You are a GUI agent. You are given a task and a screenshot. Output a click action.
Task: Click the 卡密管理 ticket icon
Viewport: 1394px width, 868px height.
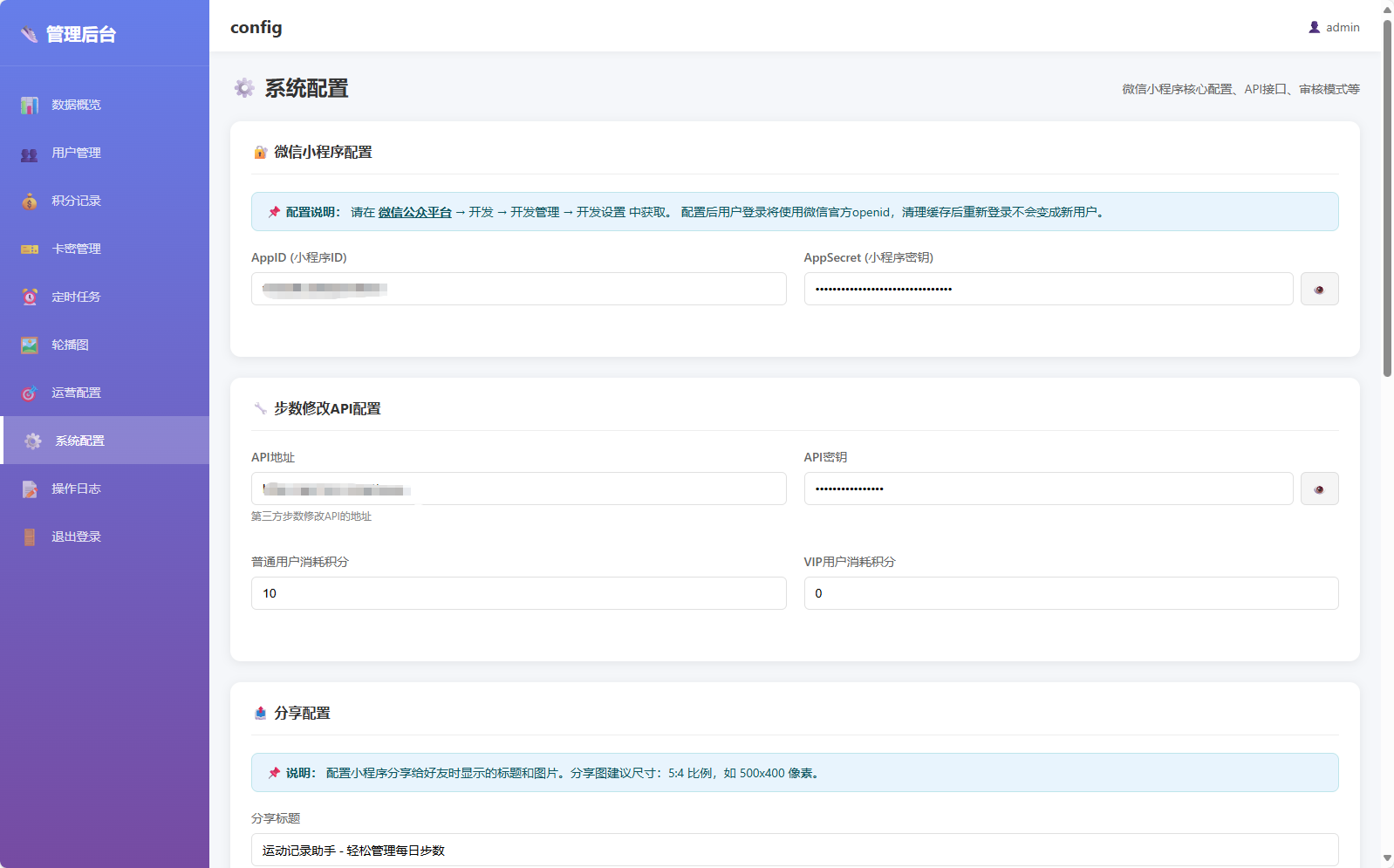[x=30, y=249]
